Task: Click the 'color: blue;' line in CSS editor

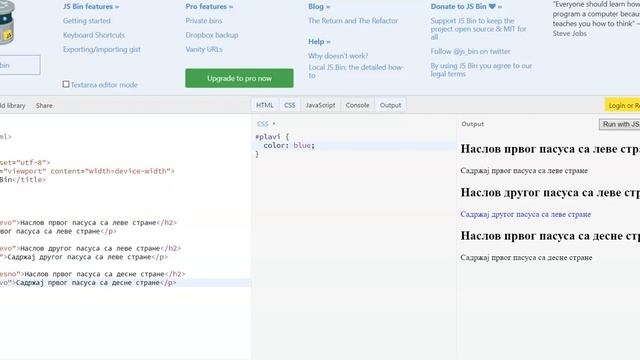Action: (x=289, y=145)
